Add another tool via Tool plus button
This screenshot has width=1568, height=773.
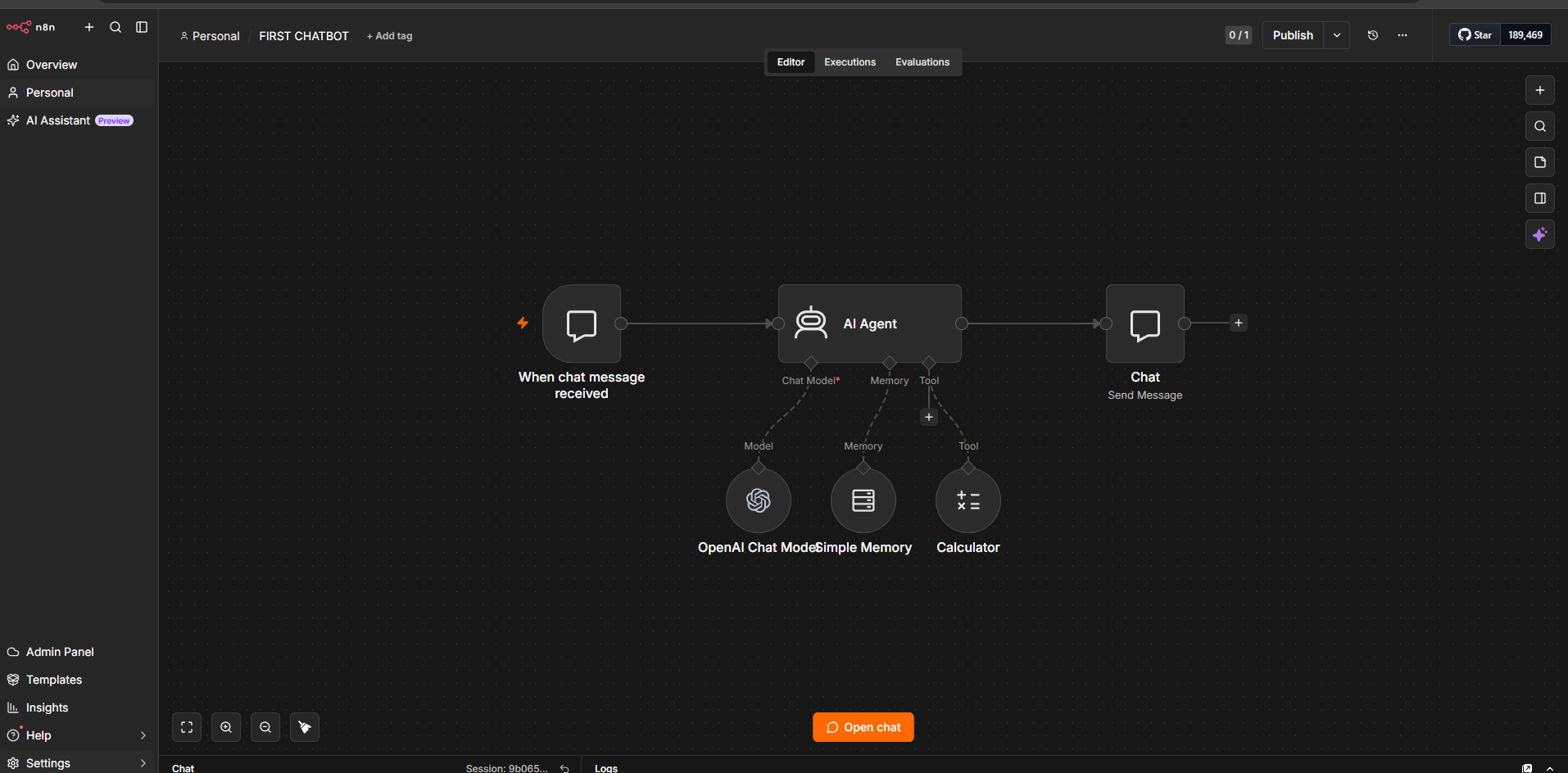[929, 417]
